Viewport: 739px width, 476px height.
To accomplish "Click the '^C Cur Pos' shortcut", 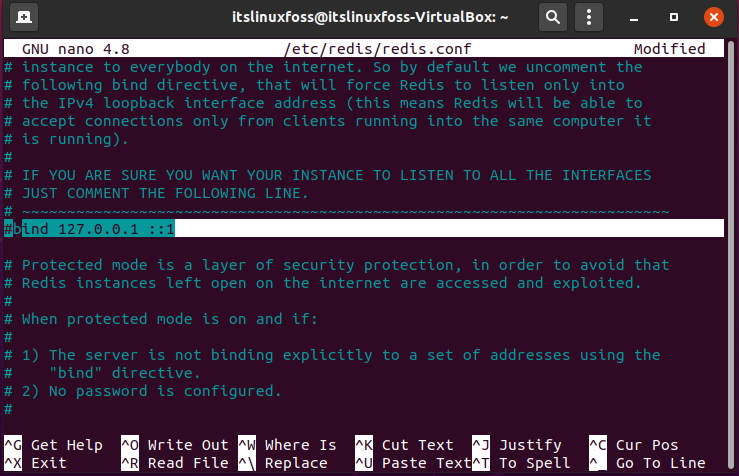I will click(633, 445).
